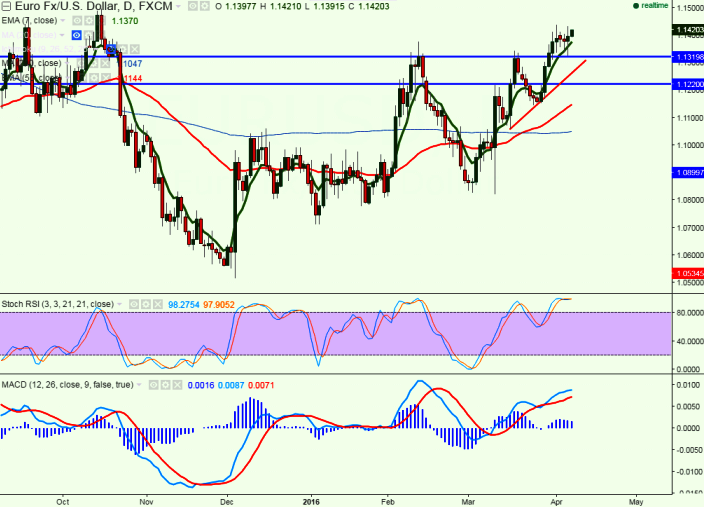
Task: Remove the Ichimoku indicator
Action: click(x=135, y=49)
